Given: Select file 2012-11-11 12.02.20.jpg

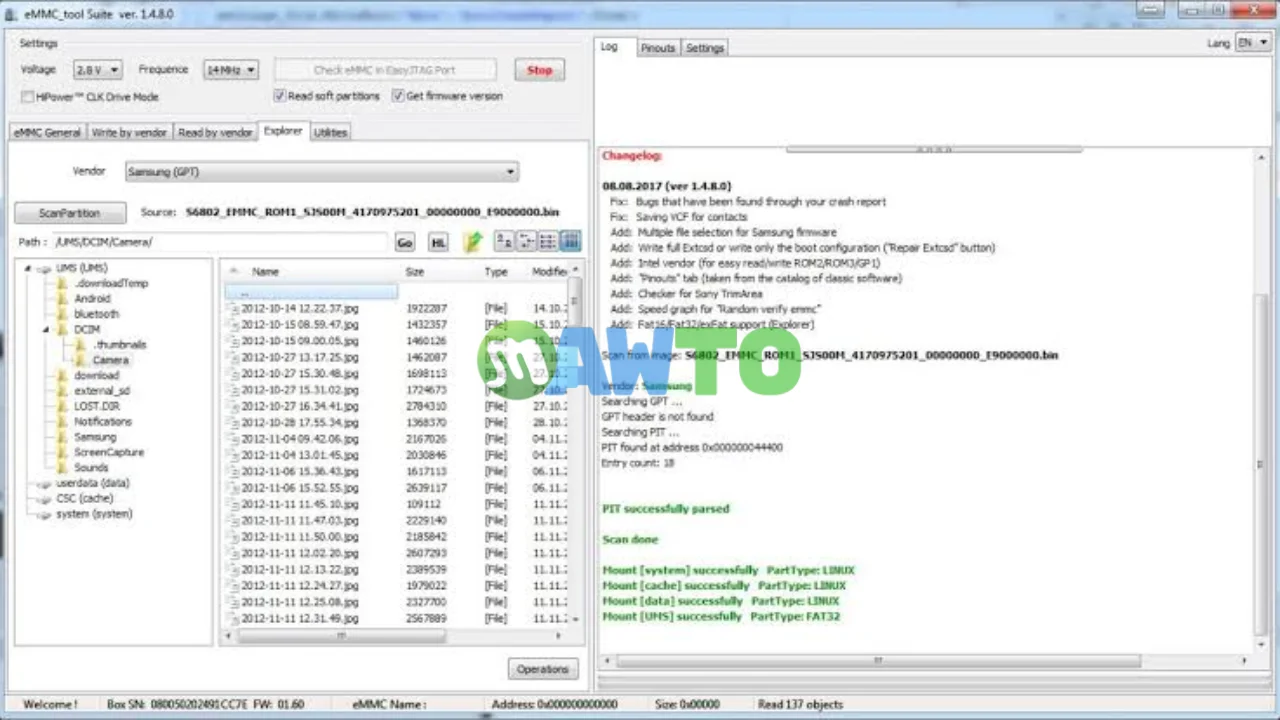Looking at the screenshot, I should point(299,553).
